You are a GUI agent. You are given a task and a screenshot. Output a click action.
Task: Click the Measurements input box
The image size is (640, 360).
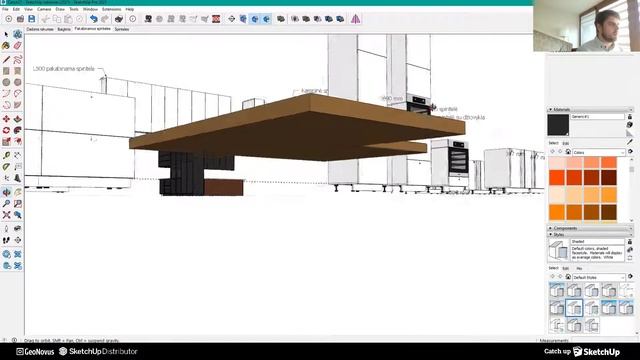[604, 340]
